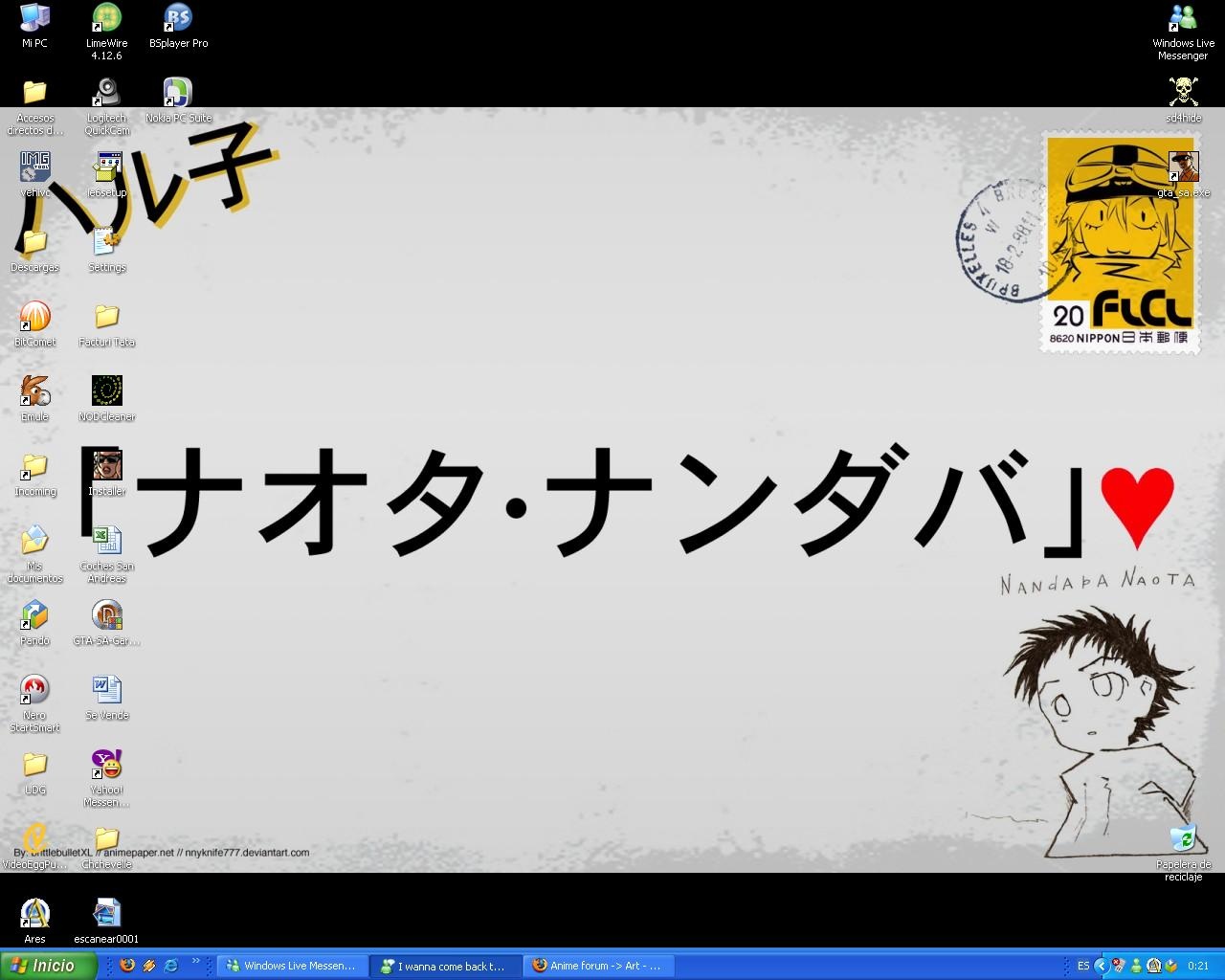
Task: Select the IMG tool desktop icon
Action: point(34,175)
